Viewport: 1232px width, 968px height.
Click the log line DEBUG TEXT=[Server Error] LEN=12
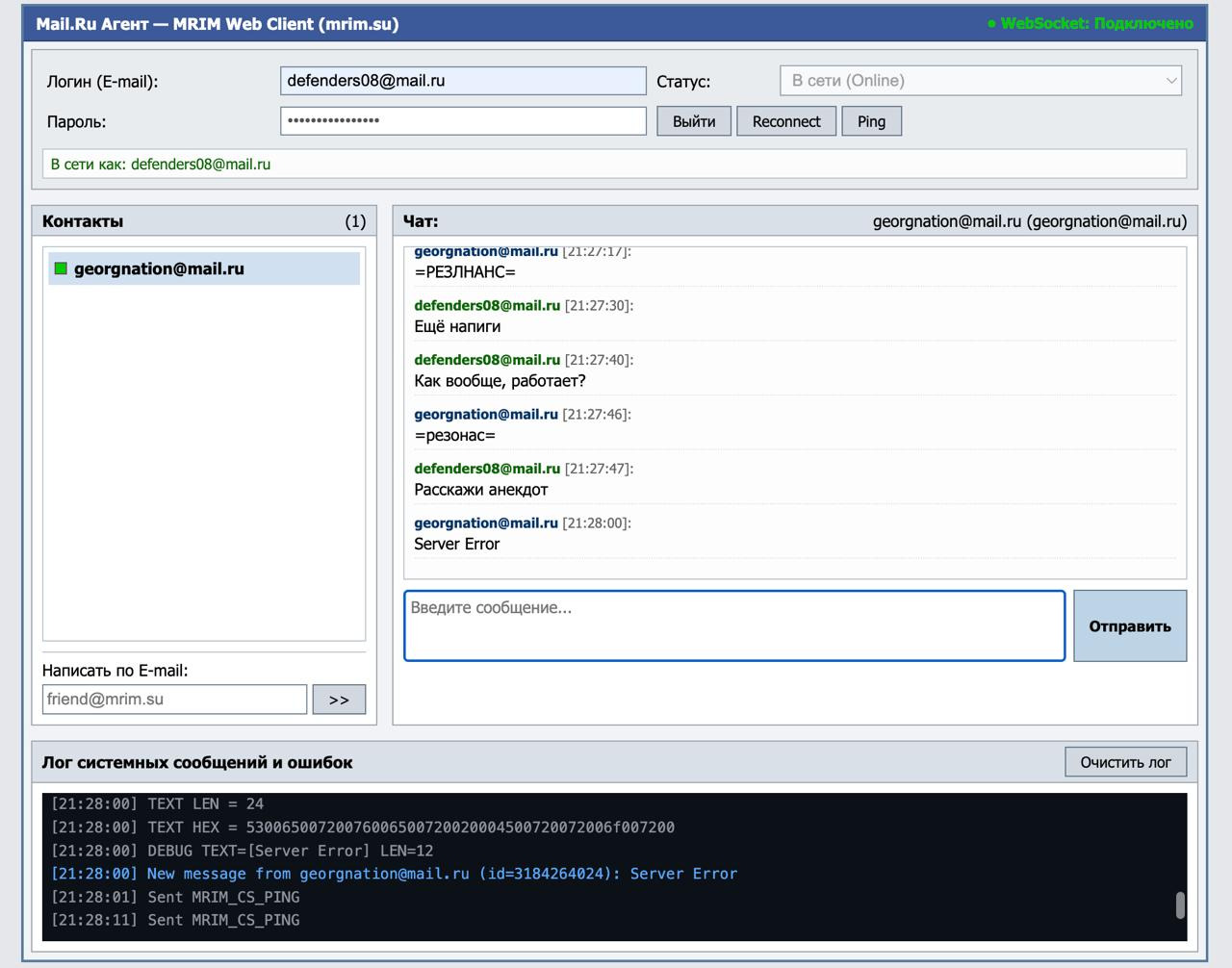pyautogui.click(x=242, y=851)
